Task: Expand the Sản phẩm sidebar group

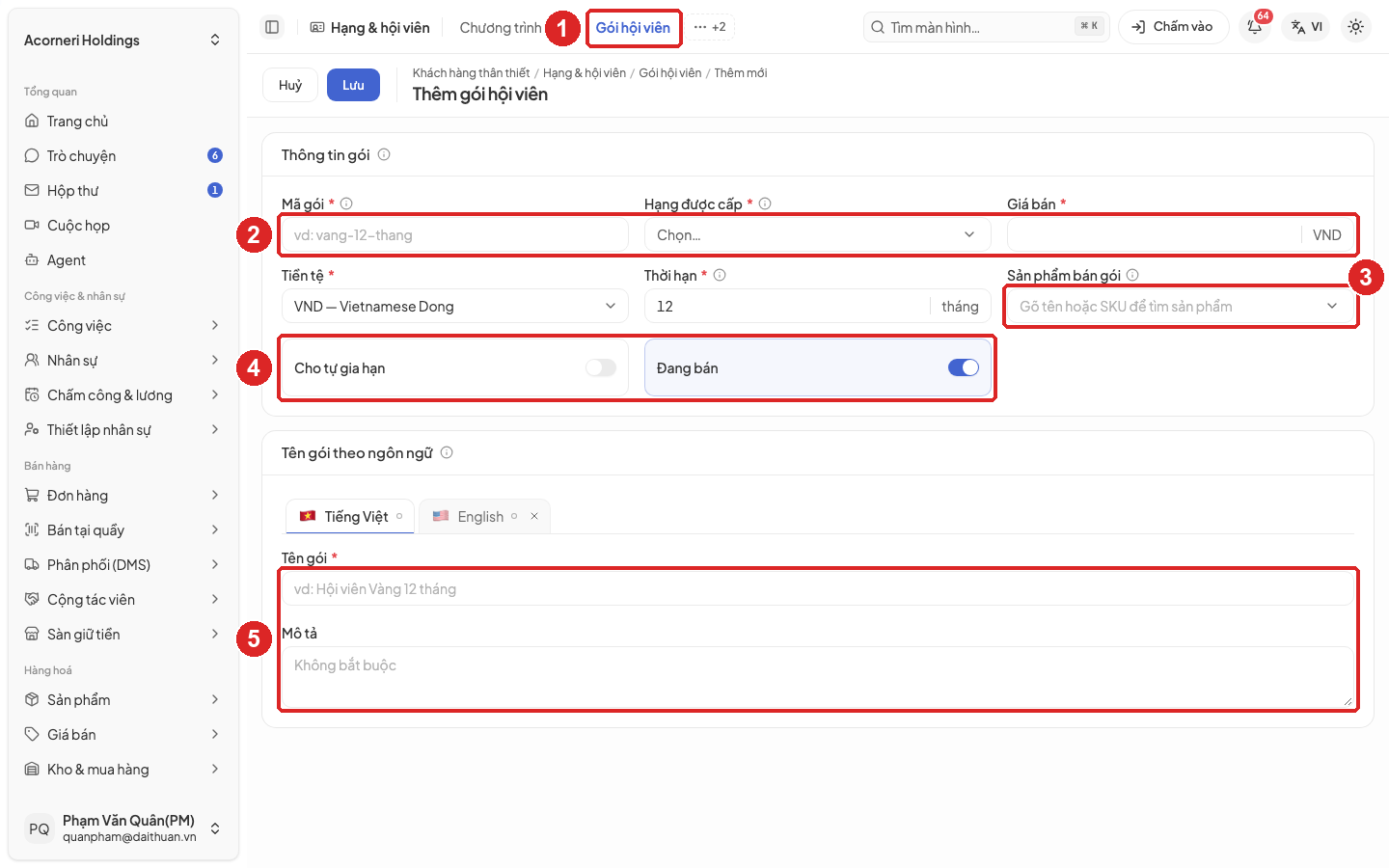Action: 123,700
